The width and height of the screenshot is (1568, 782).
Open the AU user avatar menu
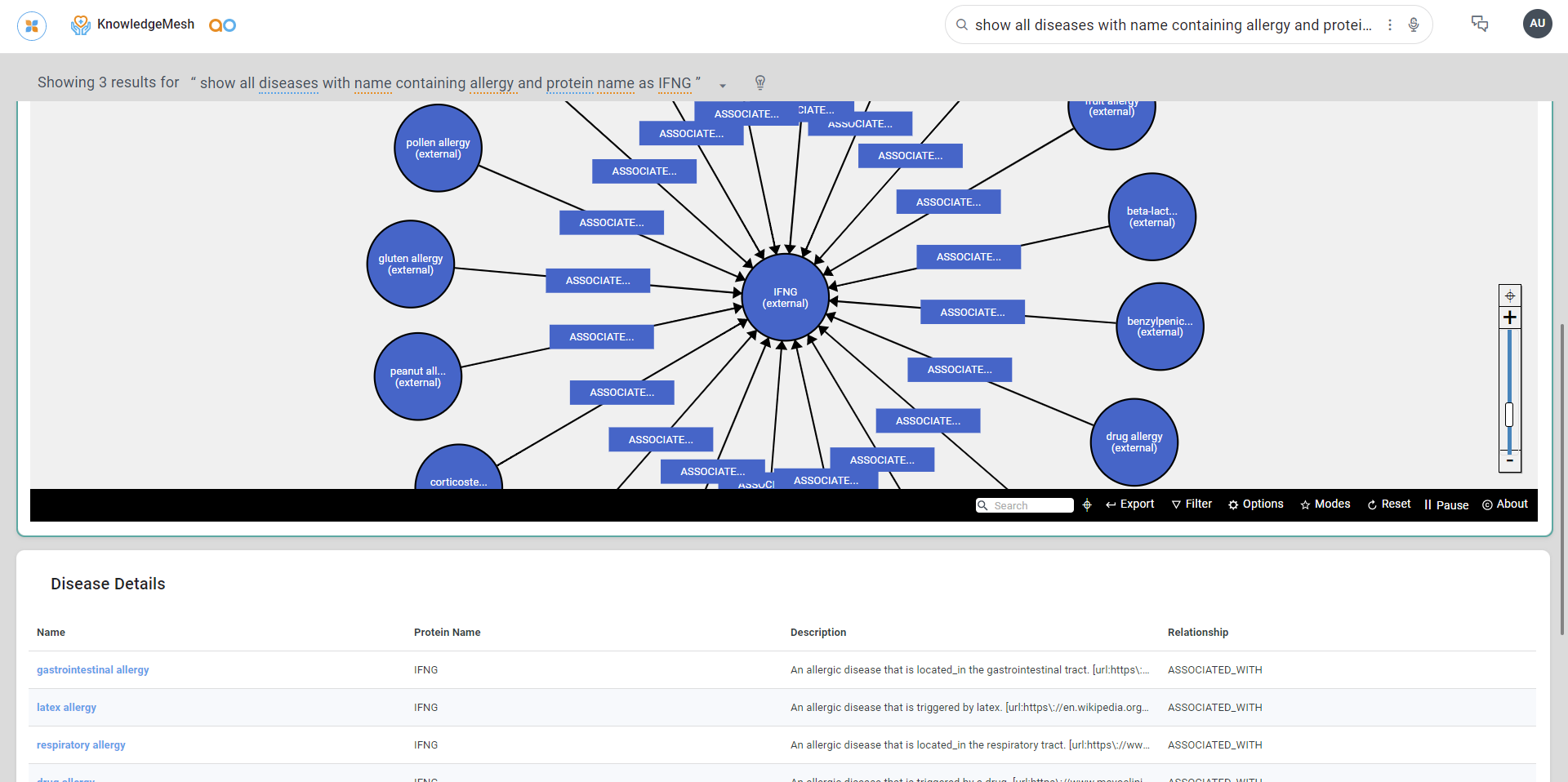coord(1537,24)
